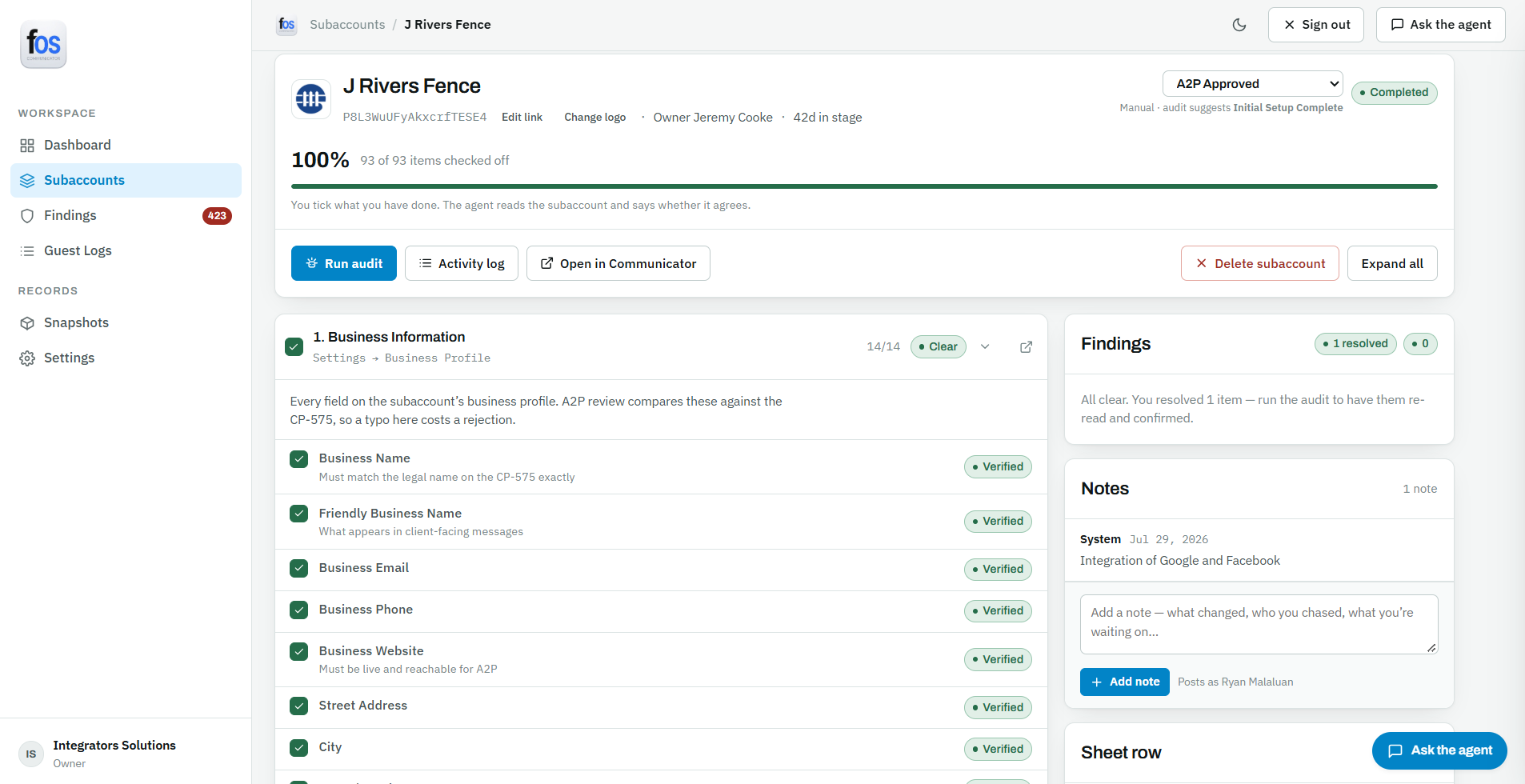Run audit on this subaccount

coord(344,263)
